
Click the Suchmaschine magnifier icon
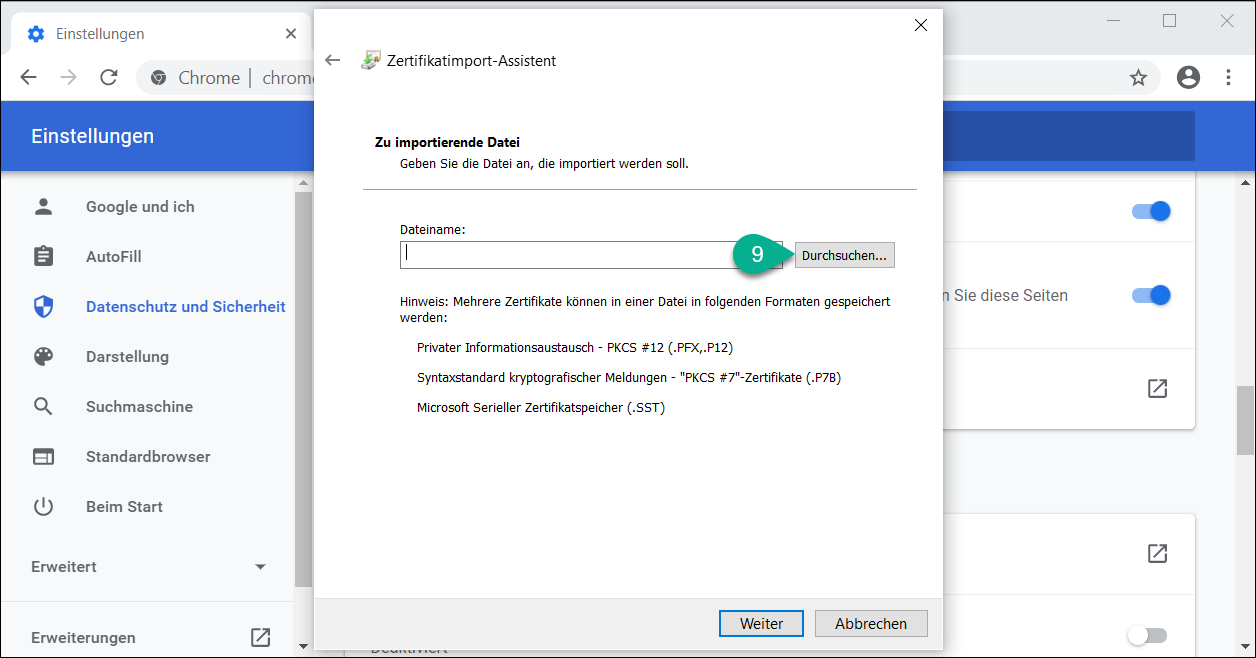tap(43, 407)
